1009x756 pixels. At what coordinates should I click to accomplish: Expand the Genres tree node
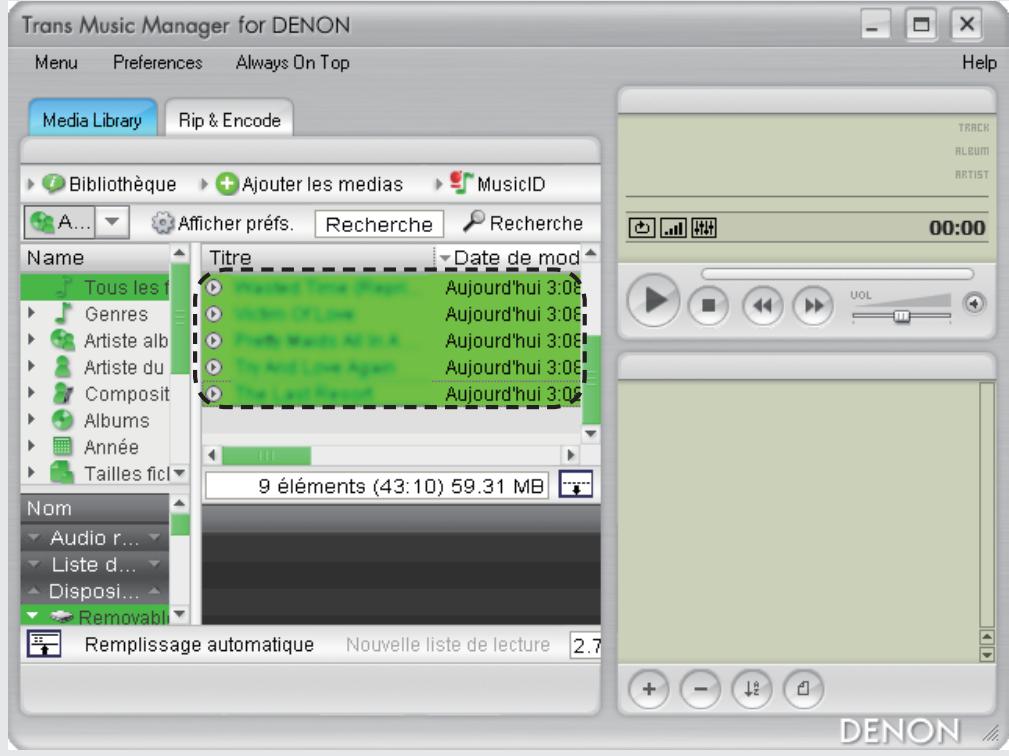click(31, 313)
